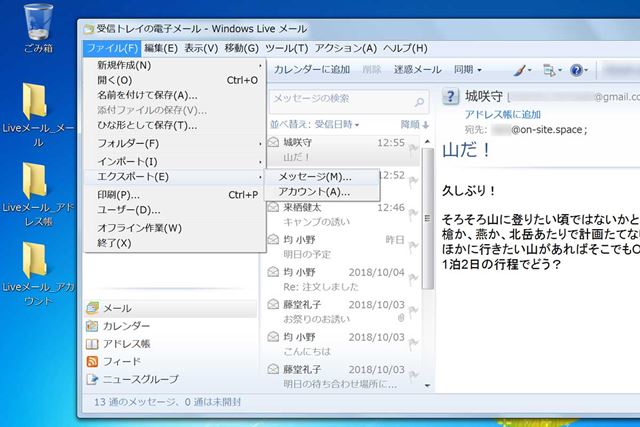Image resolution: width=640 pixels, height=427 pixels.
Task: Select 印刷(P)... menu item
Action: (x=175, y=195)
